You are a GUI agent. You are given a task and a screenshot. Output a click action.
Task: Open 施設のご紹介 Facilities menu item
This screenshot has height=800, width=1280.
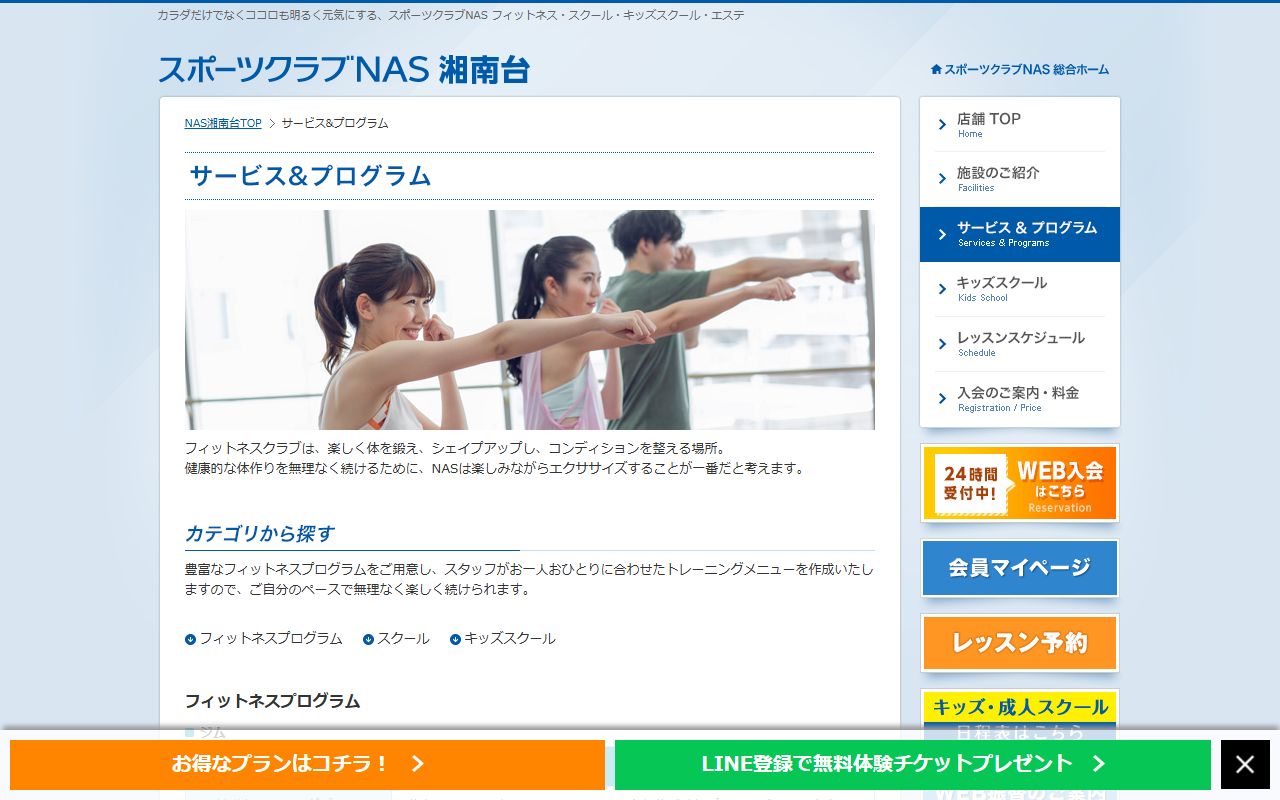tap(1020, 179)
